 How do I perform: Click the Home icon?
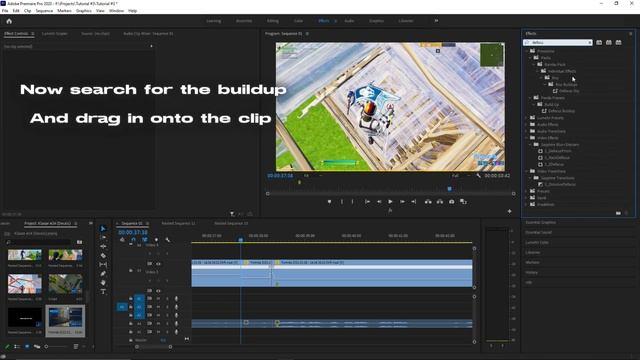9,21
